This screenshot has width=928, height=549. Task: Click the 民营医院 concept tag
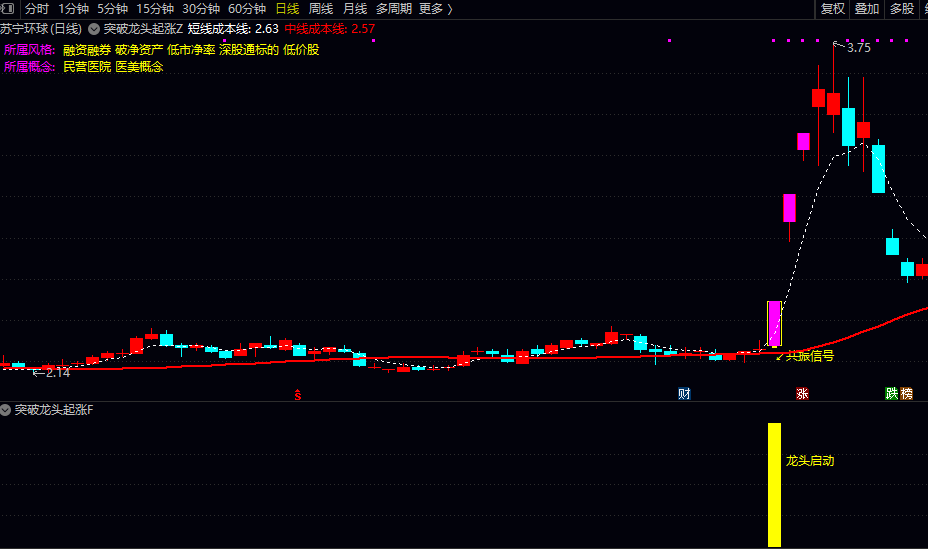click(x=87, y=67)
